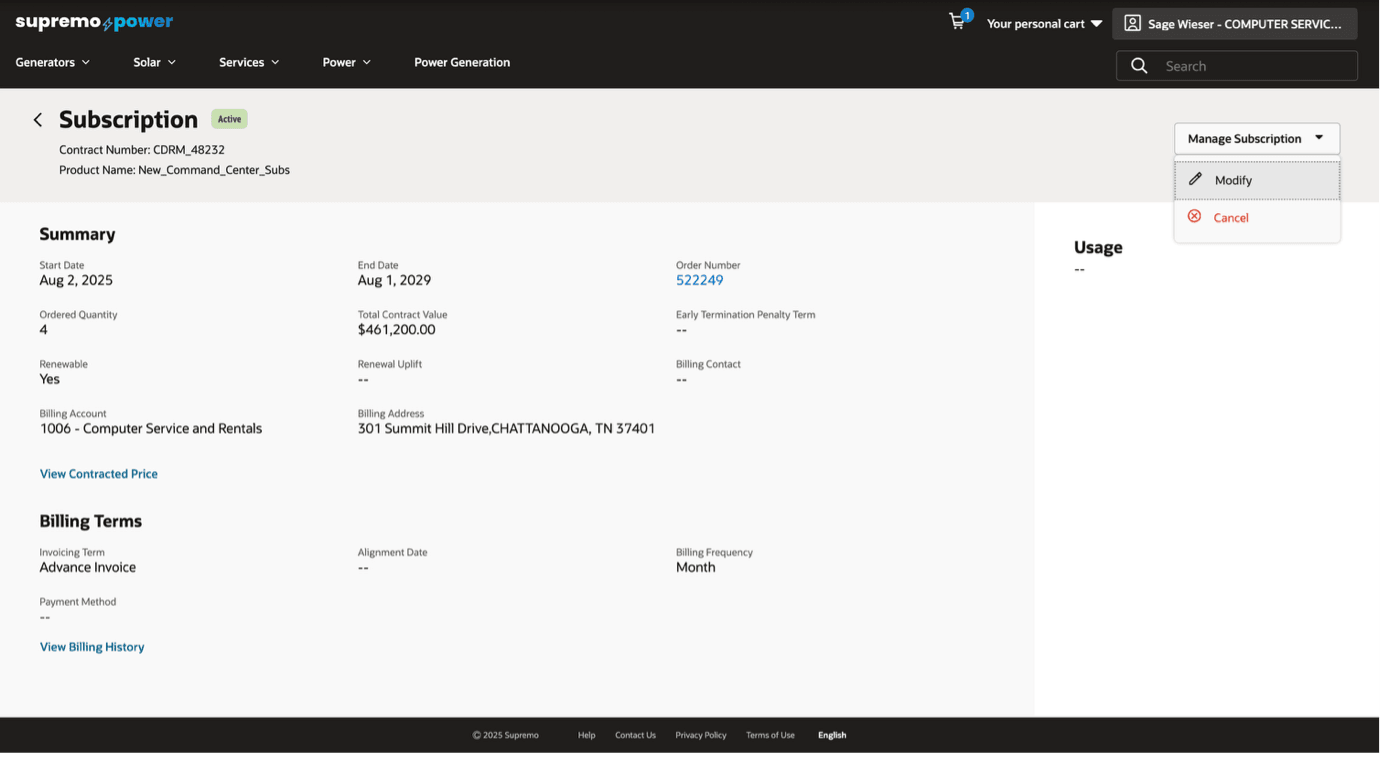Open the shopping cart icon
The width and height of the screenshot is (1384, 757).
(958, 22)
